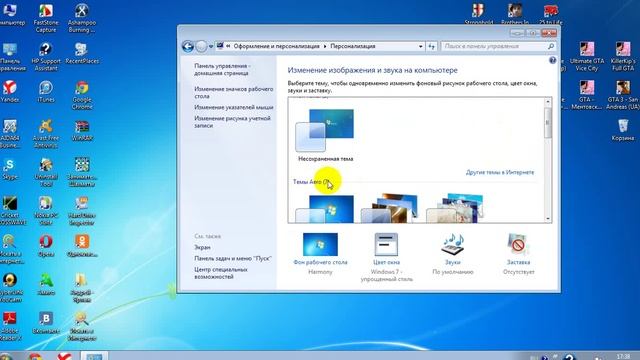Expand the double-chevron at breadcrumb start
640x360 pixels.
click(229, 47)
